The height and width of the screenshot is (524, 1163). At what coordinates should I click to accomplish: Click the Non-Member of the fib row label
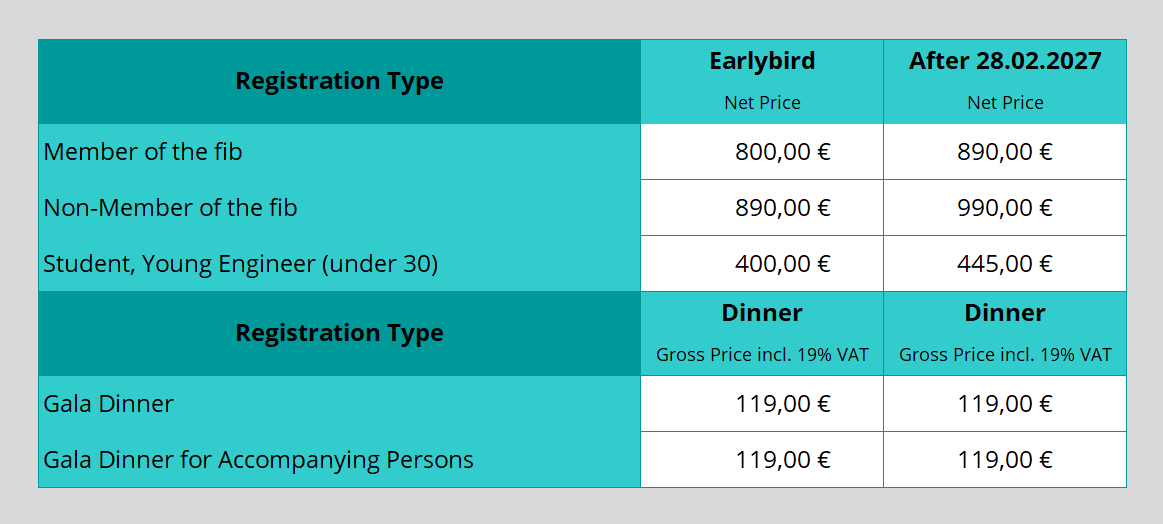coord(171,207)
